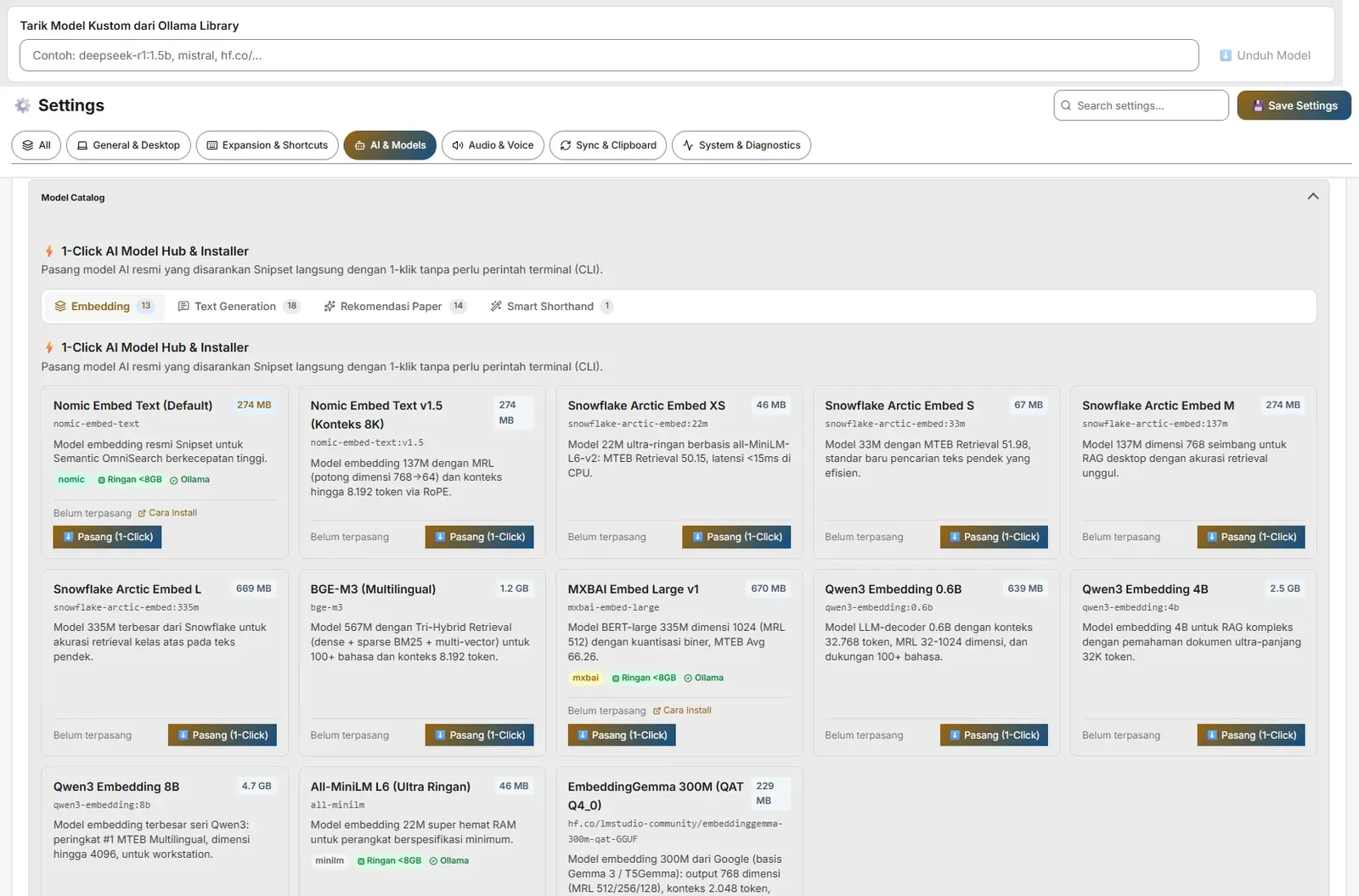Click the 4.7 GB size label on Qwen3 8B

pyautogui.click(x=257, y=786)
